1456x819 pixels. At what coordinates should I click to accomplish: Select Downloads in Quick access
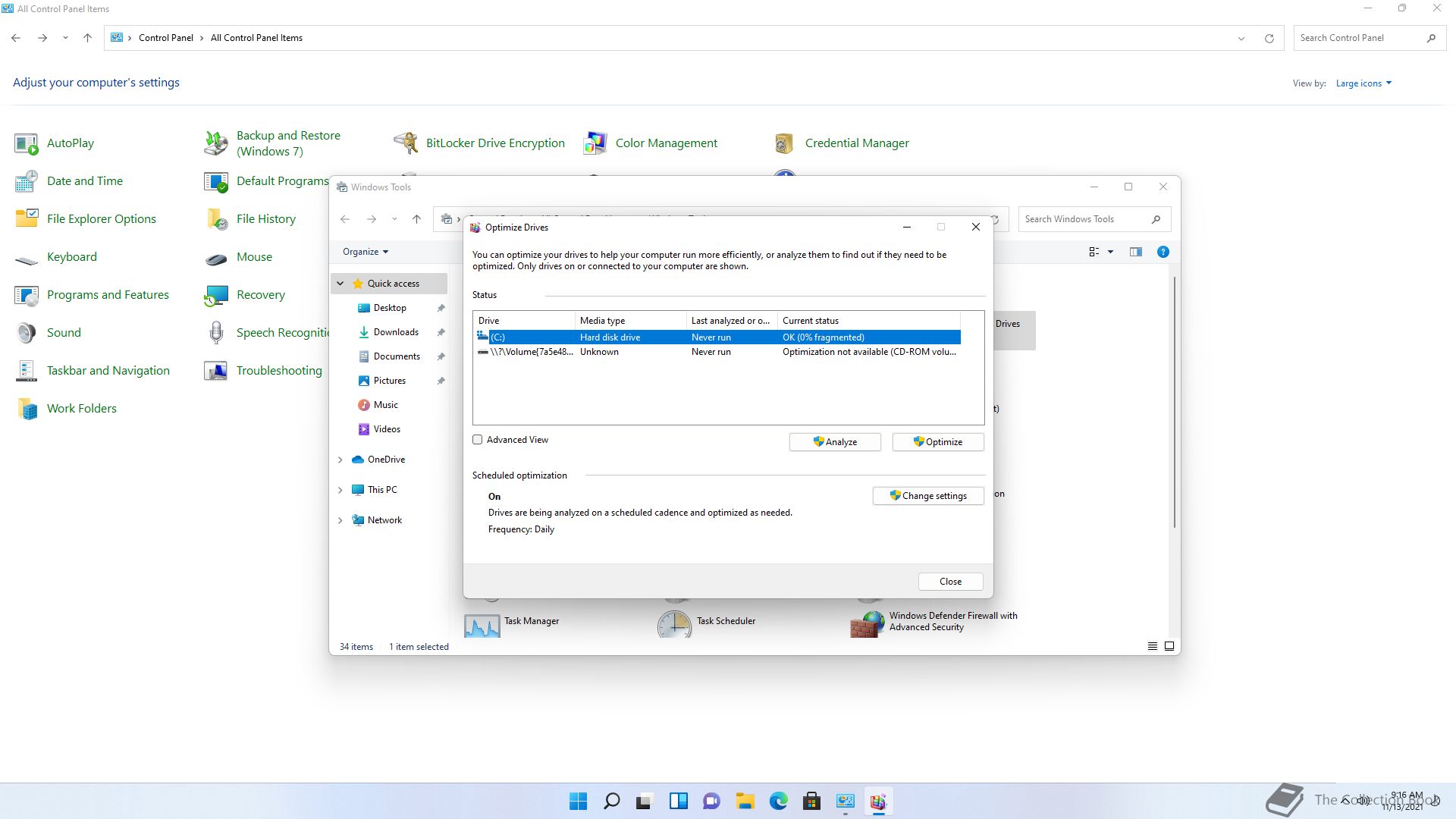[x=395, y=332]
